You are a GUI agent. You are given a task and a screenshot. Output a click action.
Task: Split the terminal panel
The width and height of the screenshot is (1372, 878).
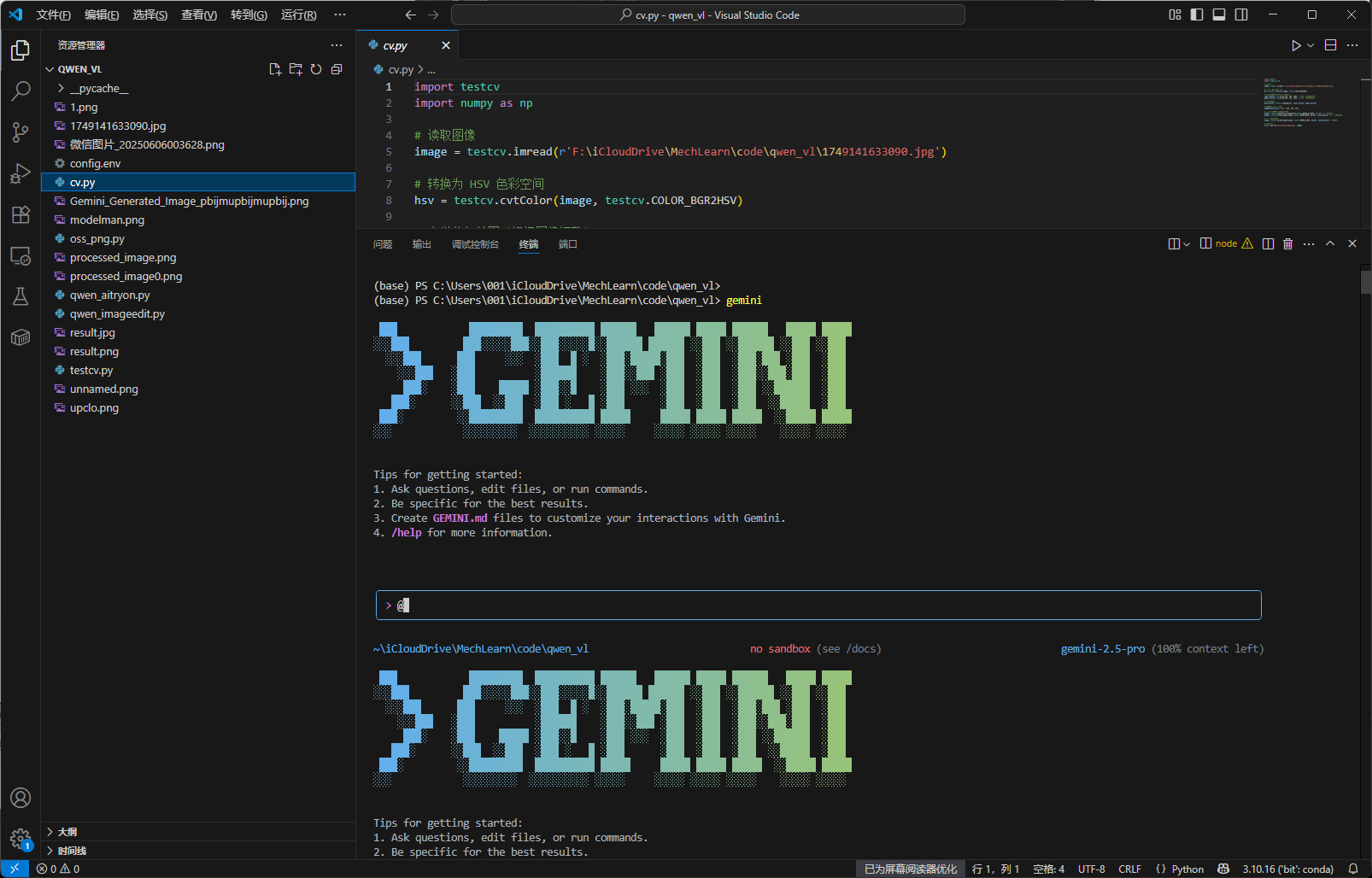(x=1268, y=243)
